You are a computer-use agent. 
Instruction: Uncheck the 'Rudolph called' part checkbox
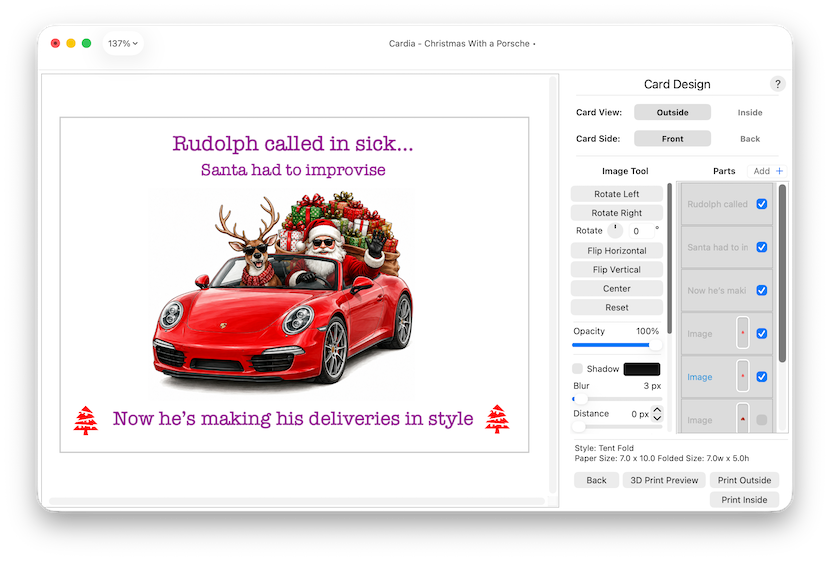tap(762, 204)
